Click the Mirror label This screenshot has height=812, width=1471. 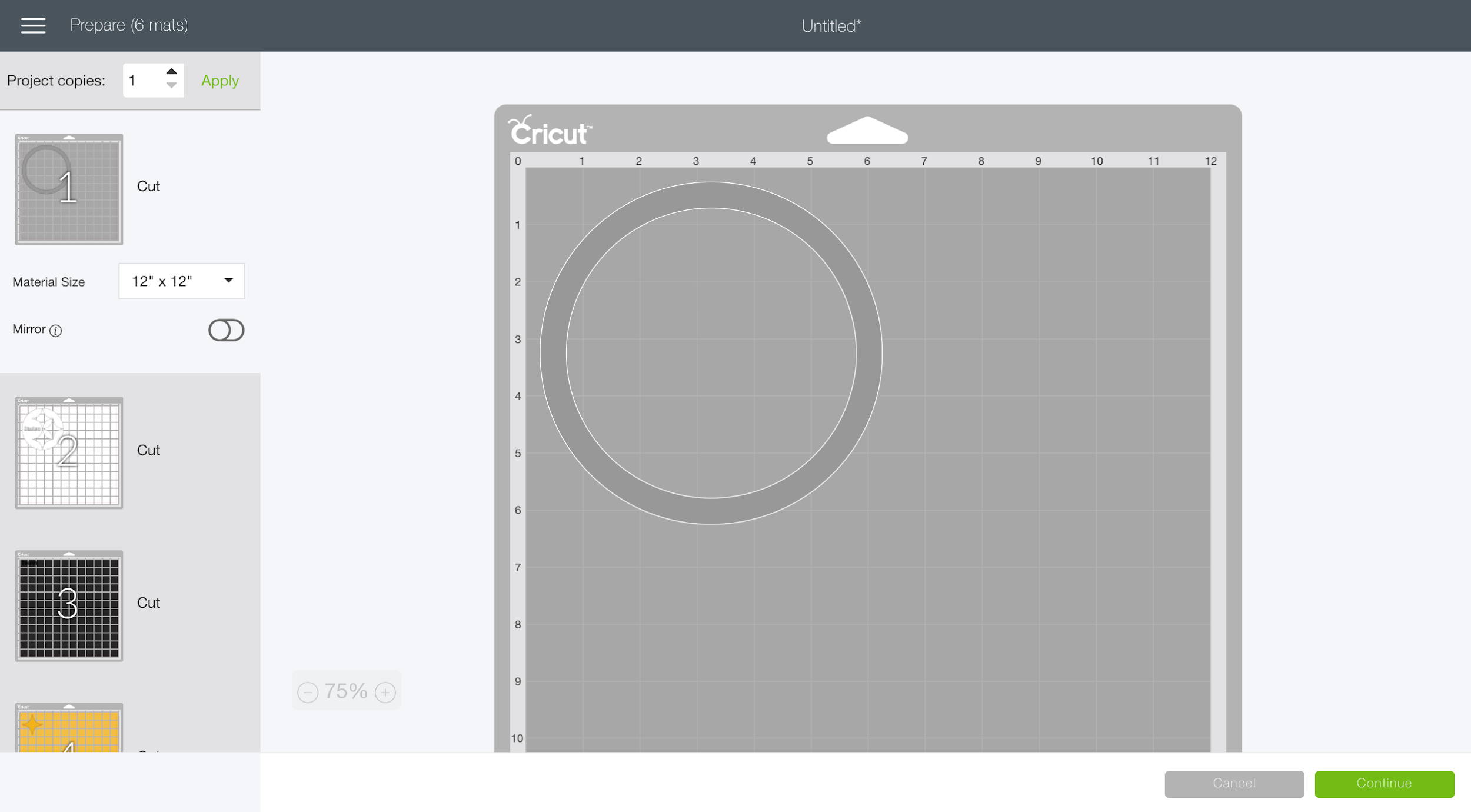click(x=29, y=329)
